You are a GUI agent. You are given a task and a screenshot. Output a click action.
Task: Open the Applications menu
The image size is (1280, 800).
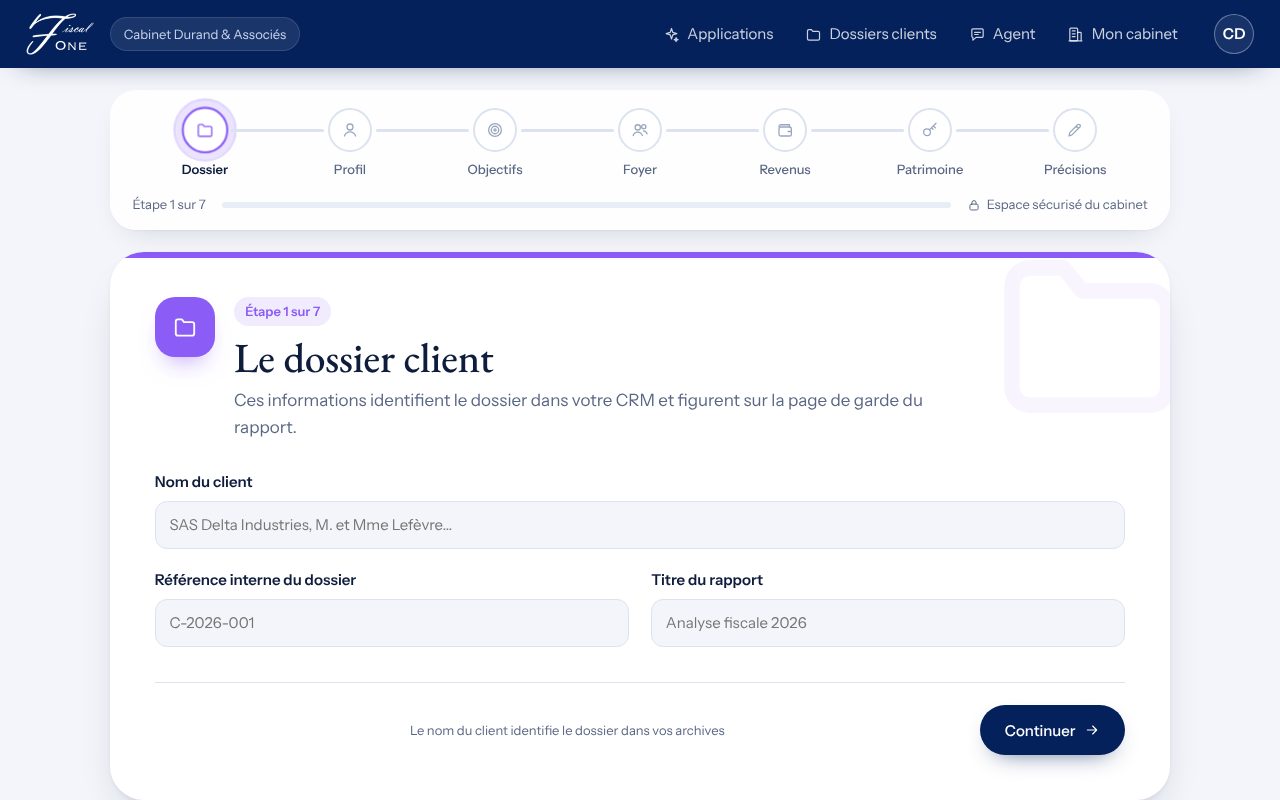click(x=719, y=34)
